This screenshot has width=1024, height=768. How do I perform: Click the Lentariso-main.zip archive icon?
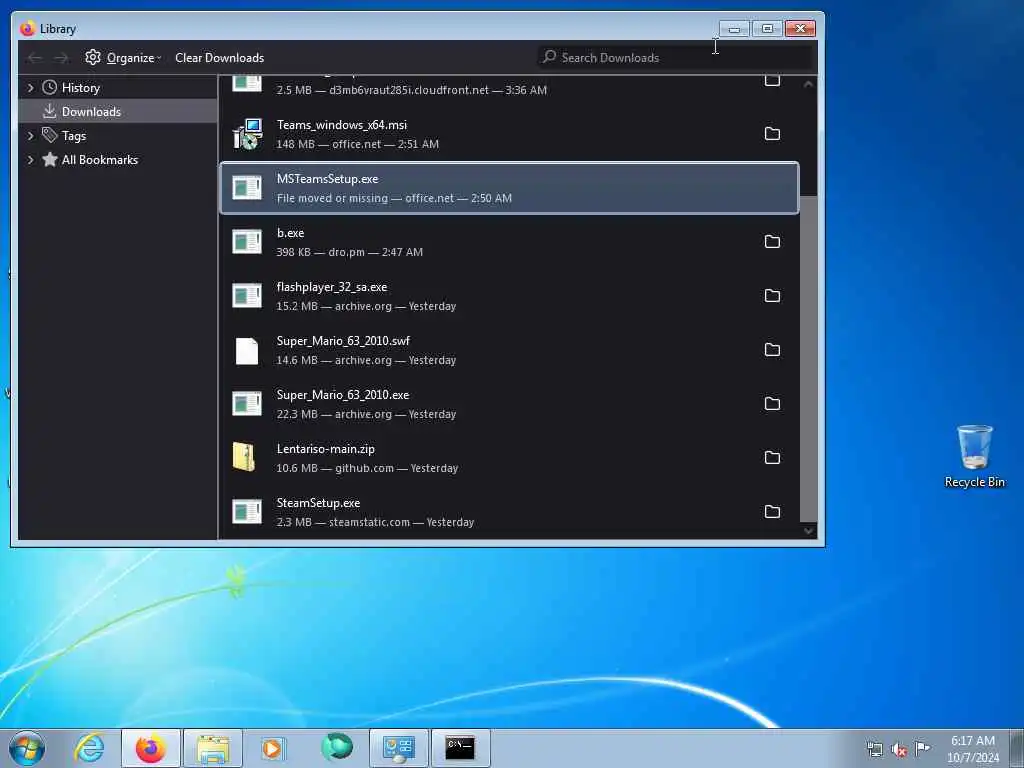tap(244, 457)
